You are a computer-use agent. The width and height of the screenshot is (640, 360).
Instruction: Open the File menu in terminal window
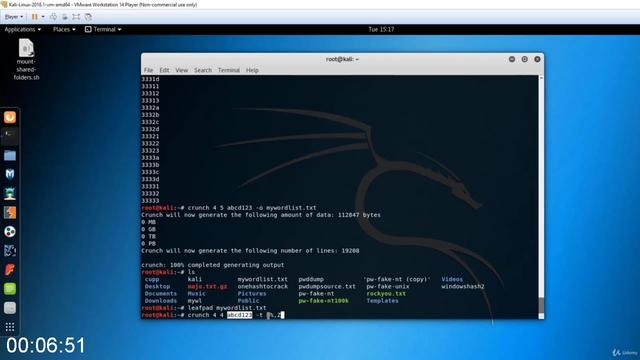(x=148, y=70)
